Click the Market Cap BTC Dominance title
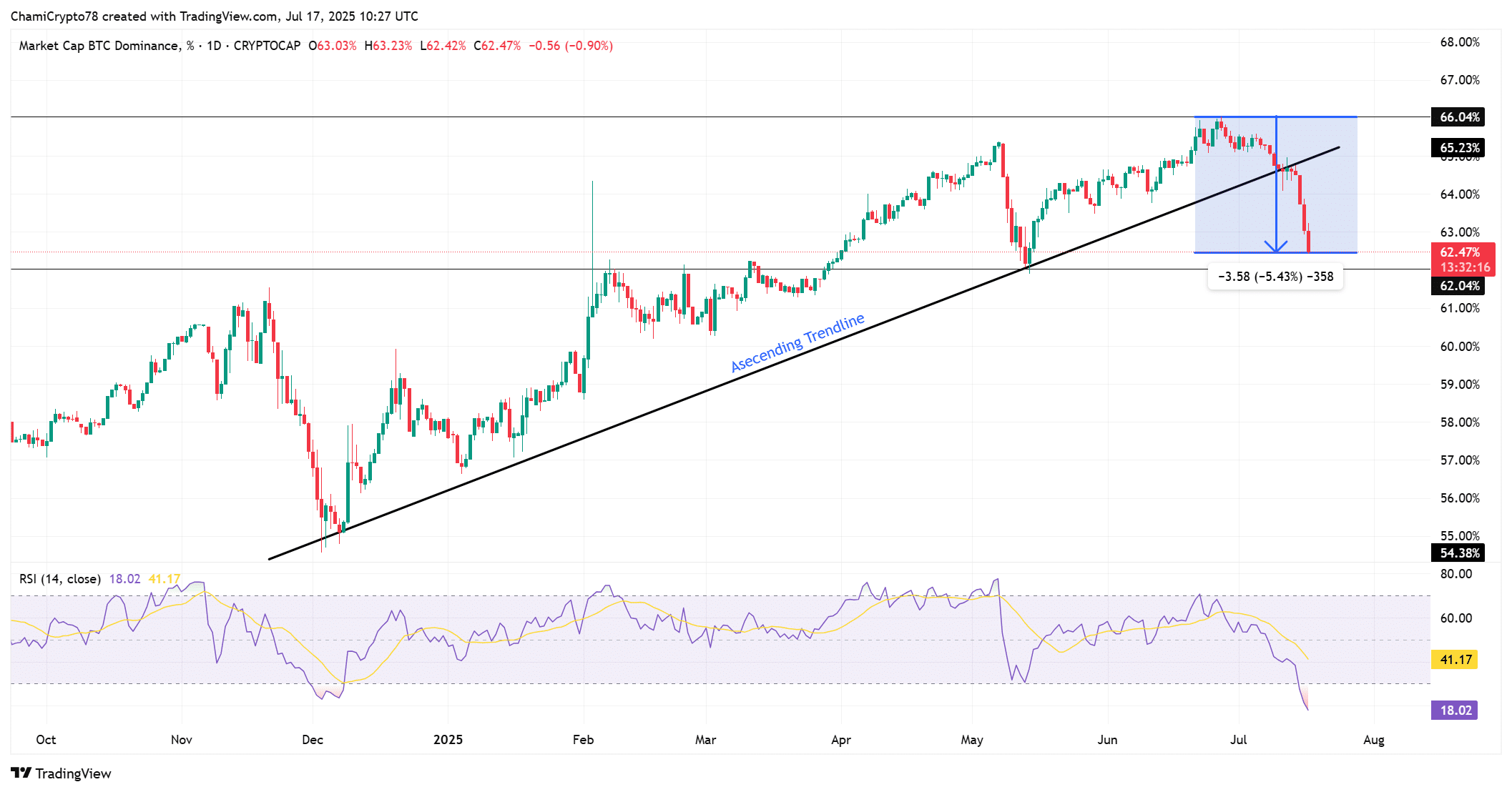Screen dimensions: 1512x792 pos(99,46)
